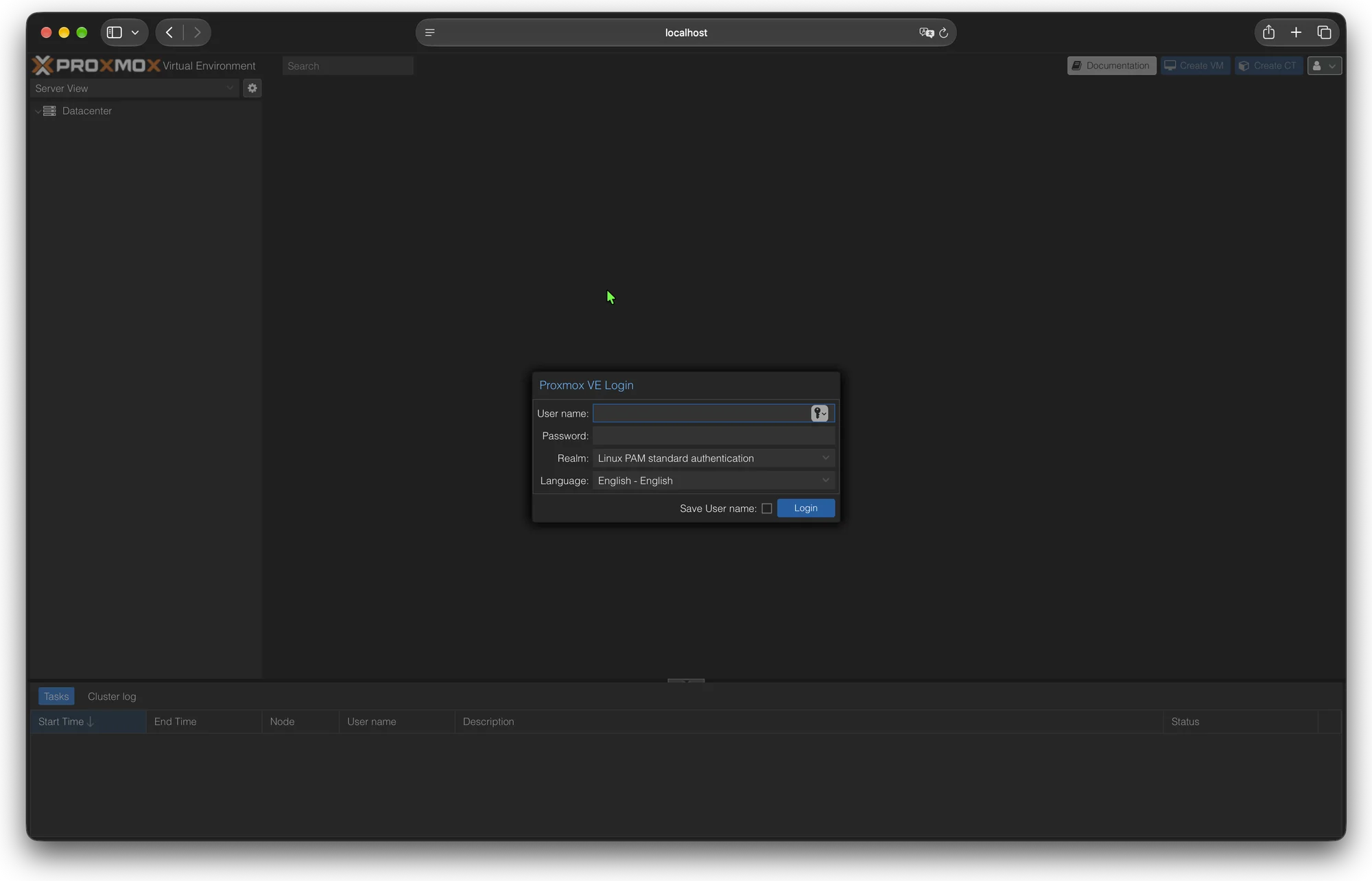This screenshot has width=1372, height=881.
Task: Open the Reader view icon in the address bar
Action: (x=430, y=32)
